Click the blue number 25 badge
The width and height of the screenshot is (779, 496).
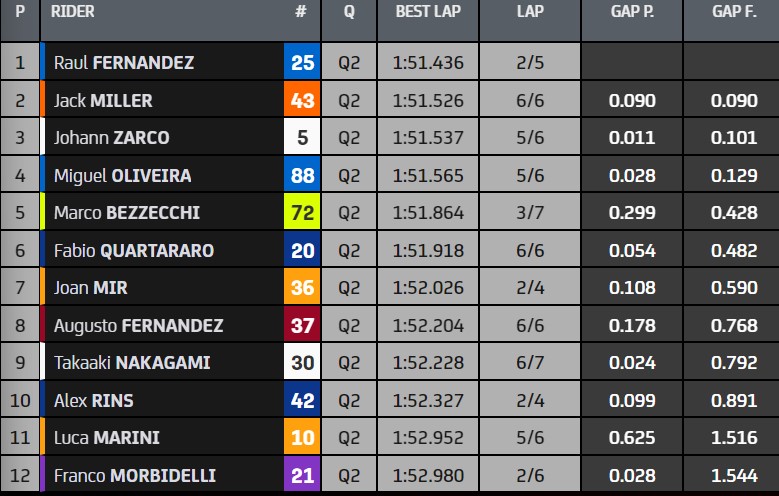tap(302, 63)
